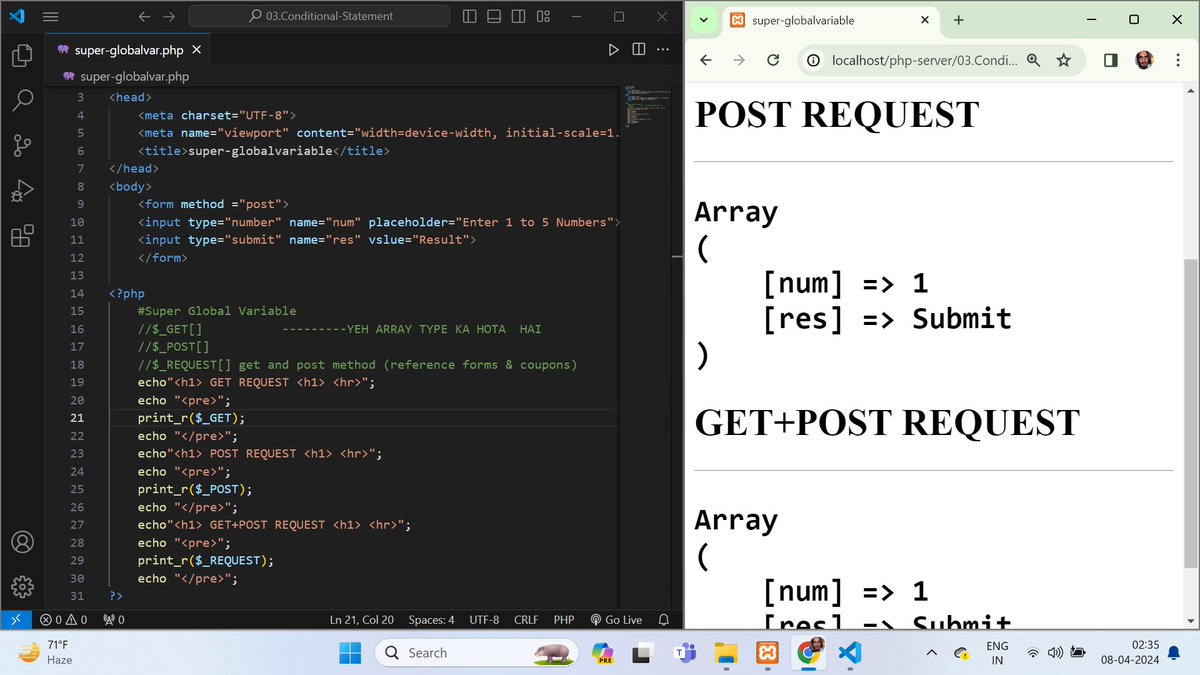Open the Search view in activity bar
1200x675 pixels.
(22, 100)
